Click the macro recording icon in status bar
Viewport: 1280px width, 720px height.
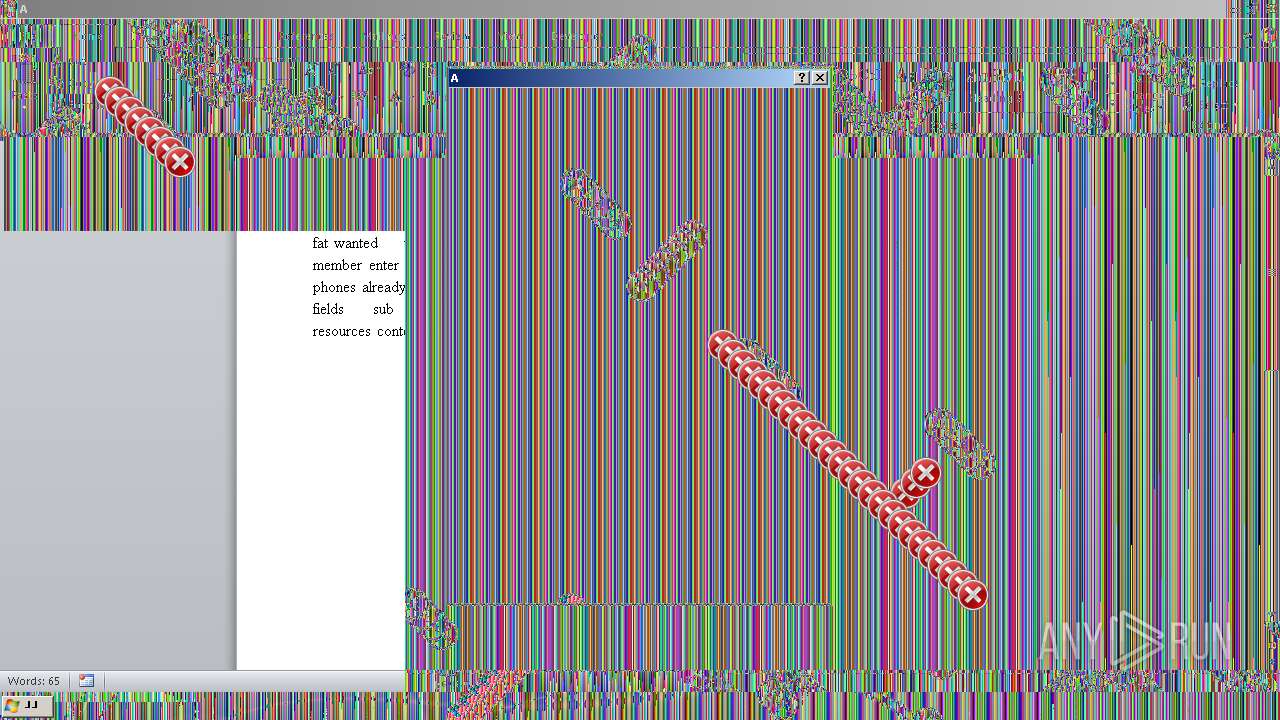pos(86,681)
